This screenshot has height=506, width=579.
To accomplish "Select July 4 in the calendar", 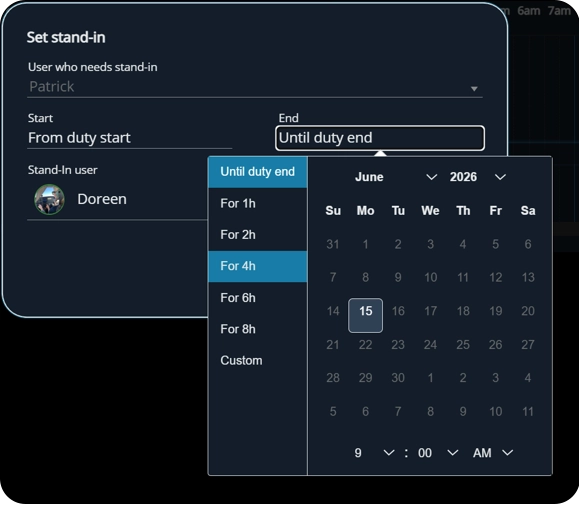I will 528,378.
